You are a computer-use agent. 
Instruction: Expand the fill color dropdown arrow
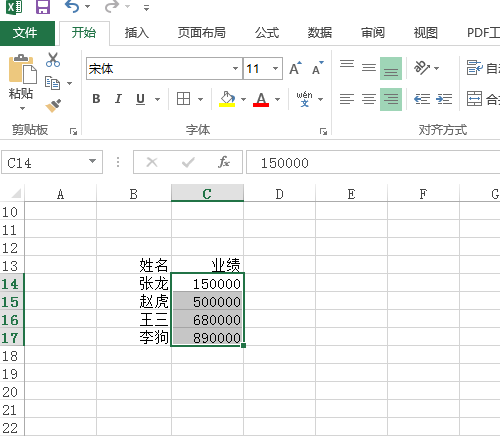(243, 99)
